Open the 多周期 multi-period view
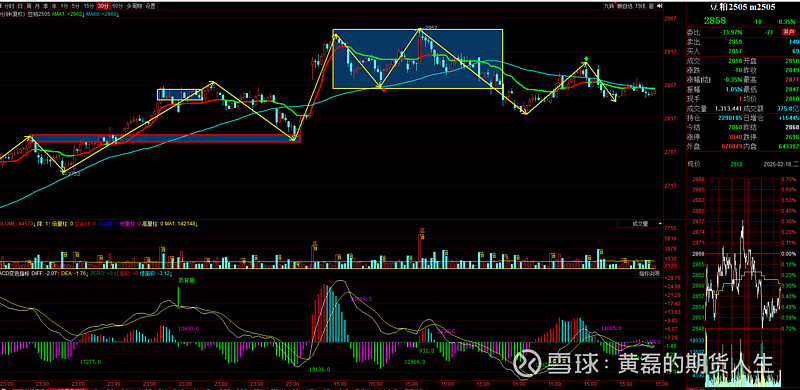The image size is (800, 390). click(x=134, y=6)
